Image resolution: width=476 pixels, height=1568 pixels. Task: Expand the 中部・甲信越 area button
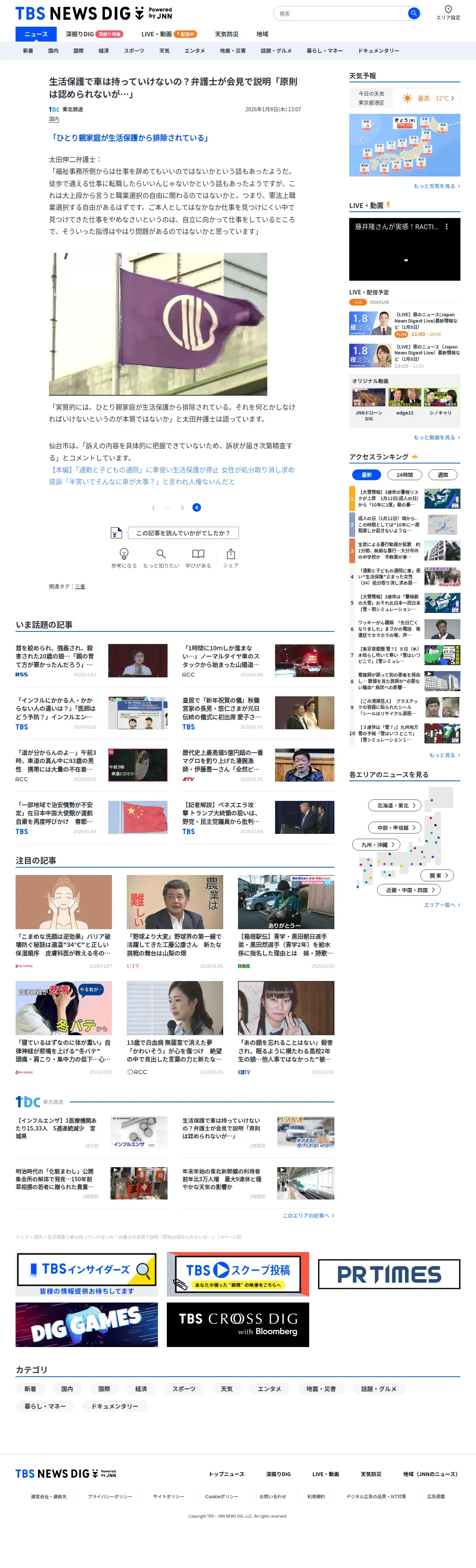[394, 827]
